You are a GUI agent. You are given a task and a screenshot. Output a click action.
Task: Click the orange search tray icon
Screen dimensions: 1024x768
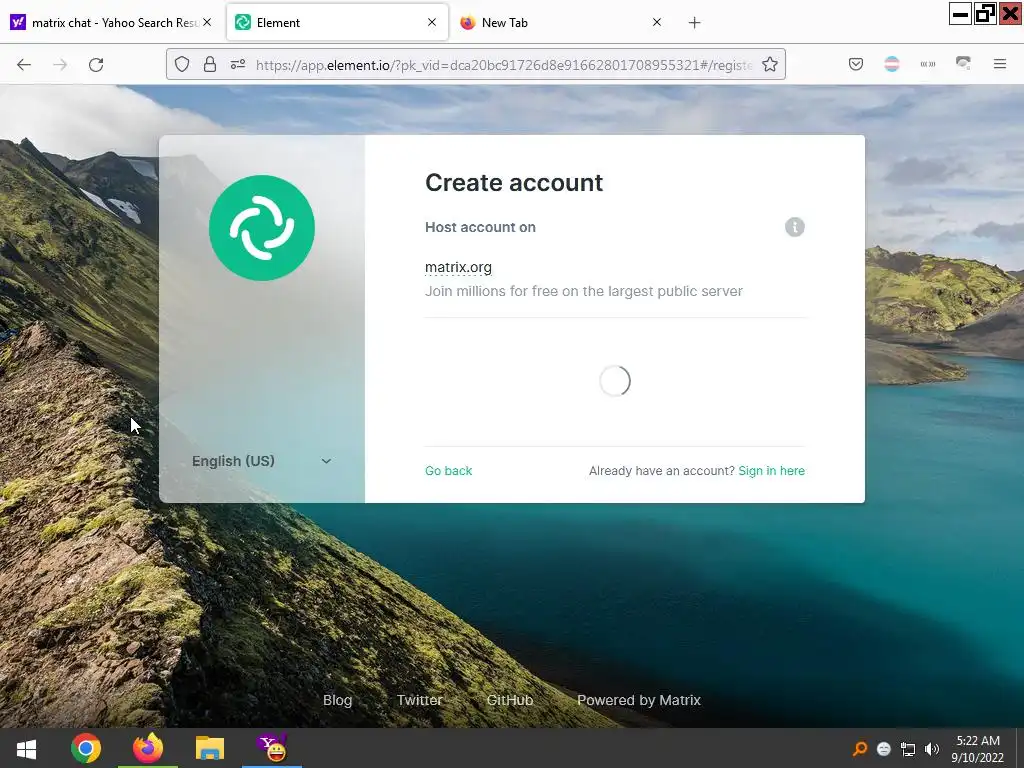[x=859, y=748]
